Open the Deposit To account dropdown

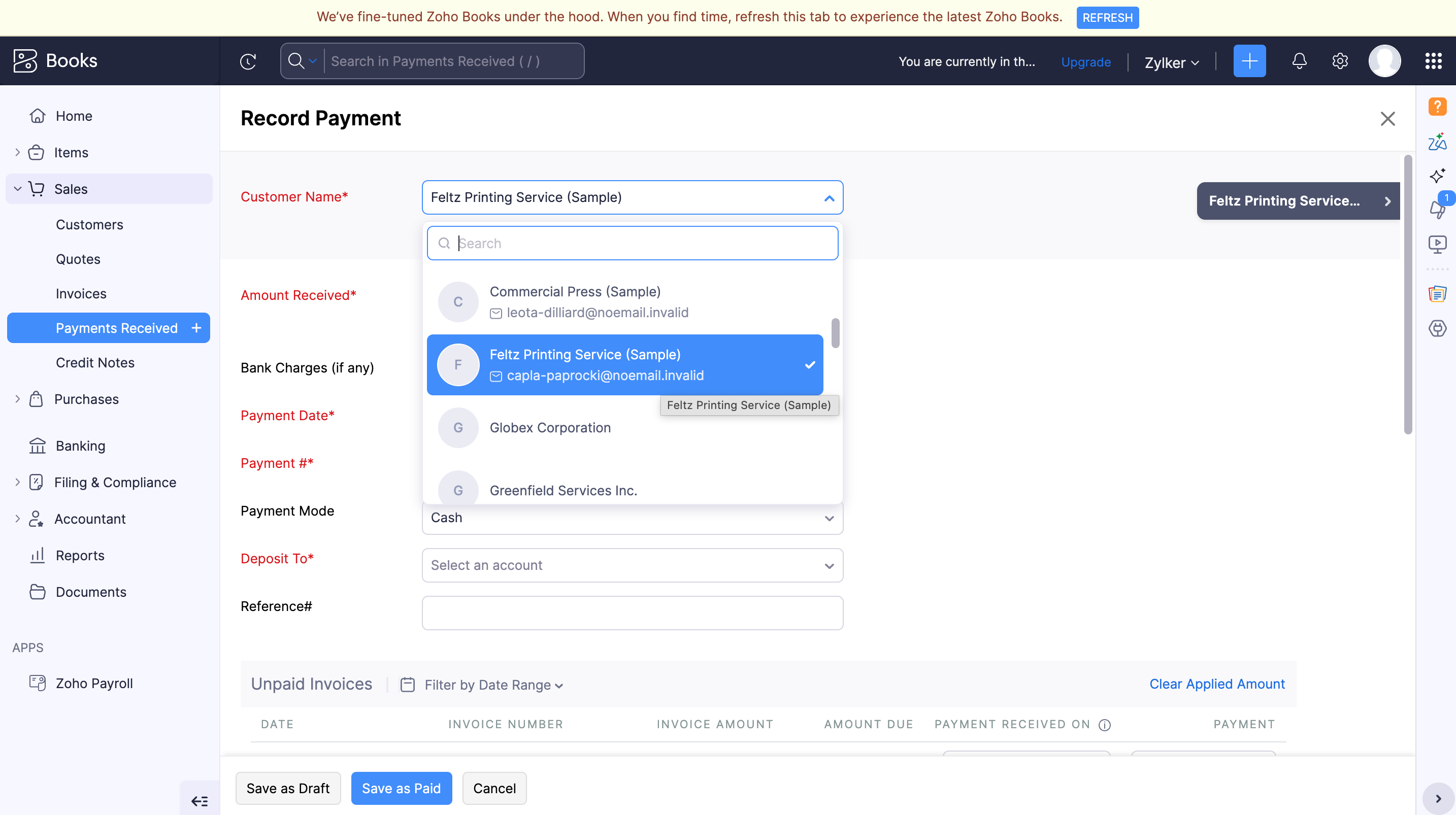(632, 565)
